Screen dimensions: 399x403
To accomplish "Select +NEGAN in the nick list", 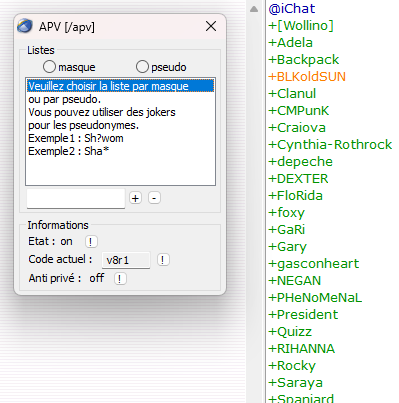I will click(x=295, y=281).
